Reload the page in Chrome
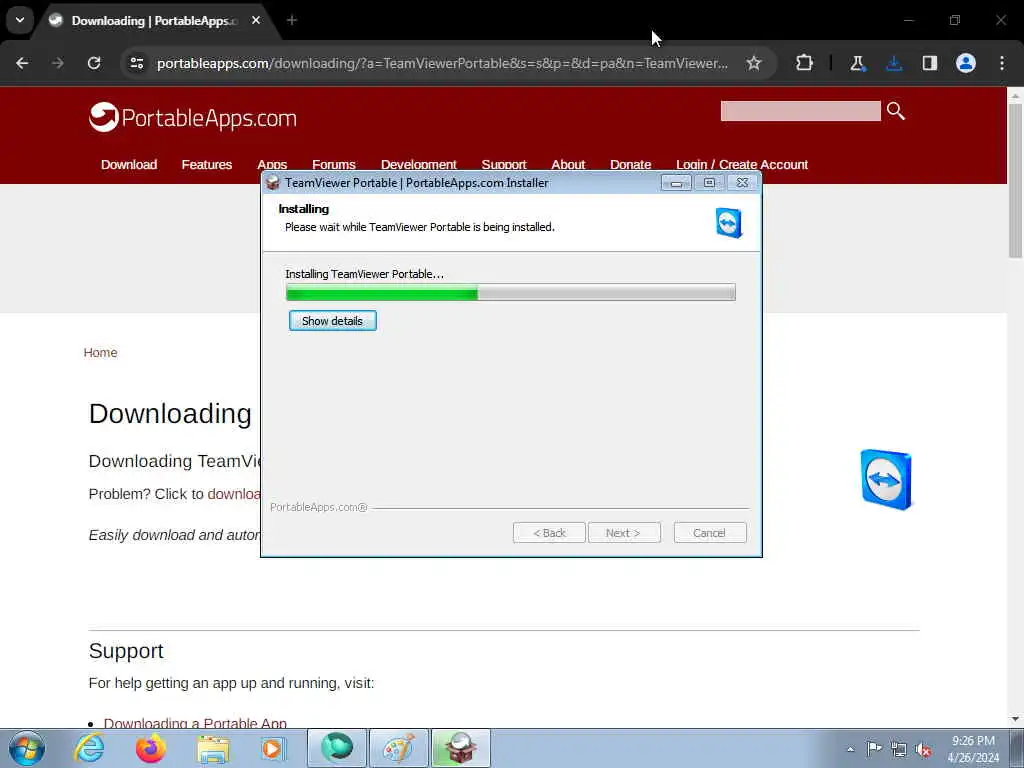1024x768 pixels. click(x=94, y=63)
